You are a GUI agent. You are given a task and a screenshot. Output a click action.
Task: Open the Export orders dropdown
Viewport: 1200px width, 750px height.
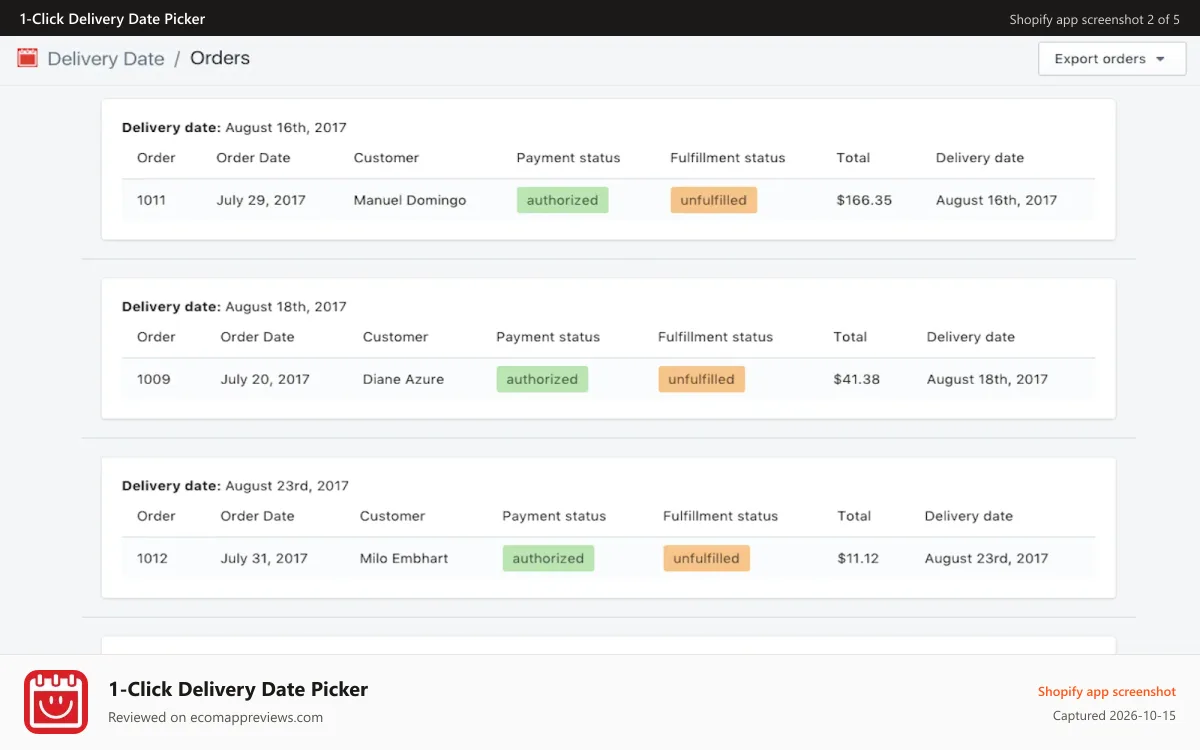pyautogui.click(x=1112, y=59)
